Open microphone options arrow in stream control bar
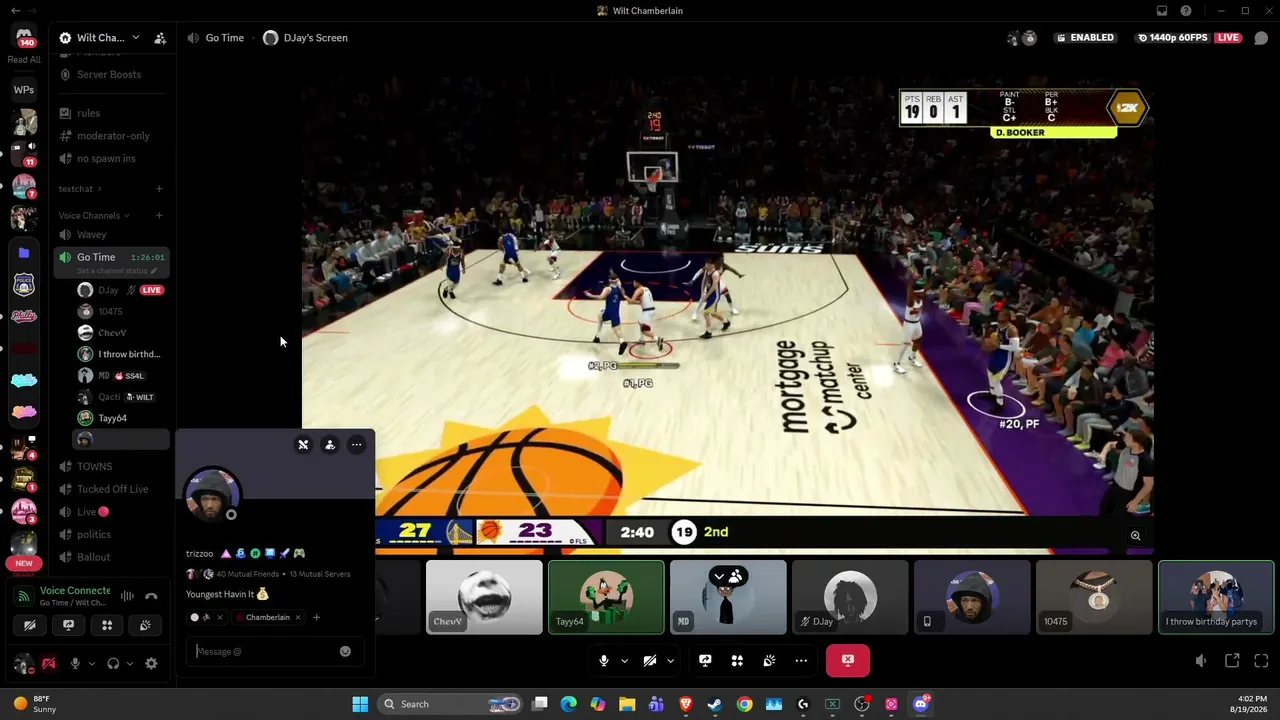 [x=624, y=661]
